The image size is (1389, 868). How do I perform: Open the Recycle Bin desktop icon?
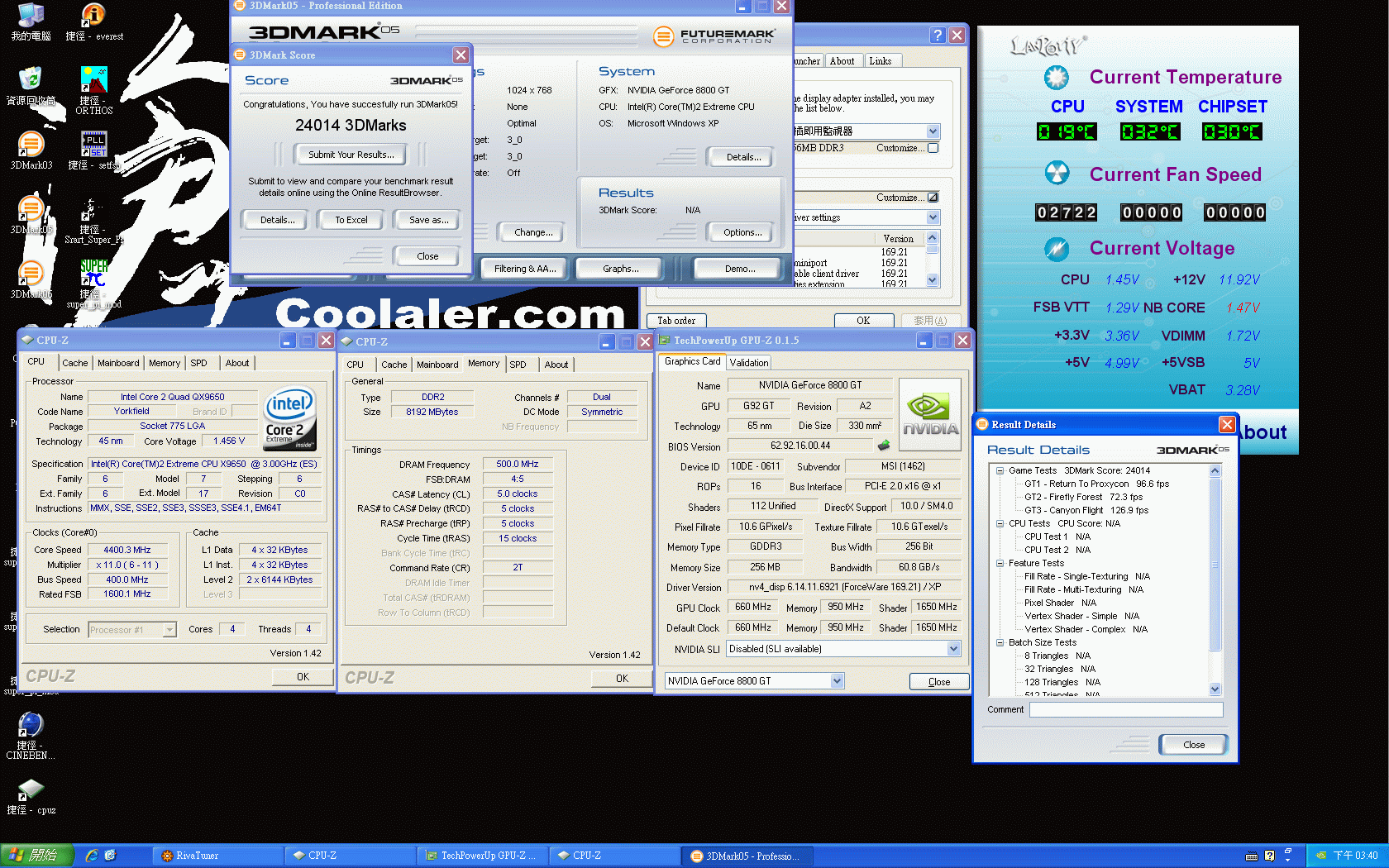tap(31, 86)
